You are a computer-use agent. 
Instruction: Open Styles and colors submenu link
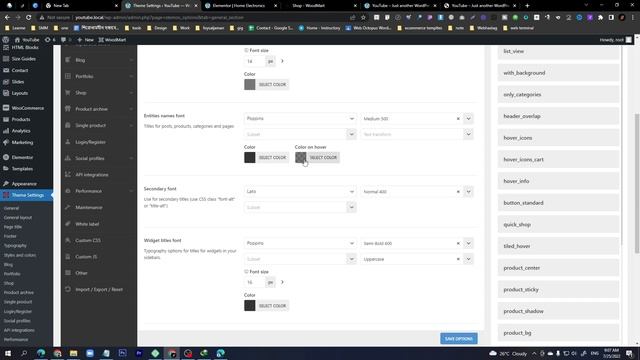[x=20, y=255]
